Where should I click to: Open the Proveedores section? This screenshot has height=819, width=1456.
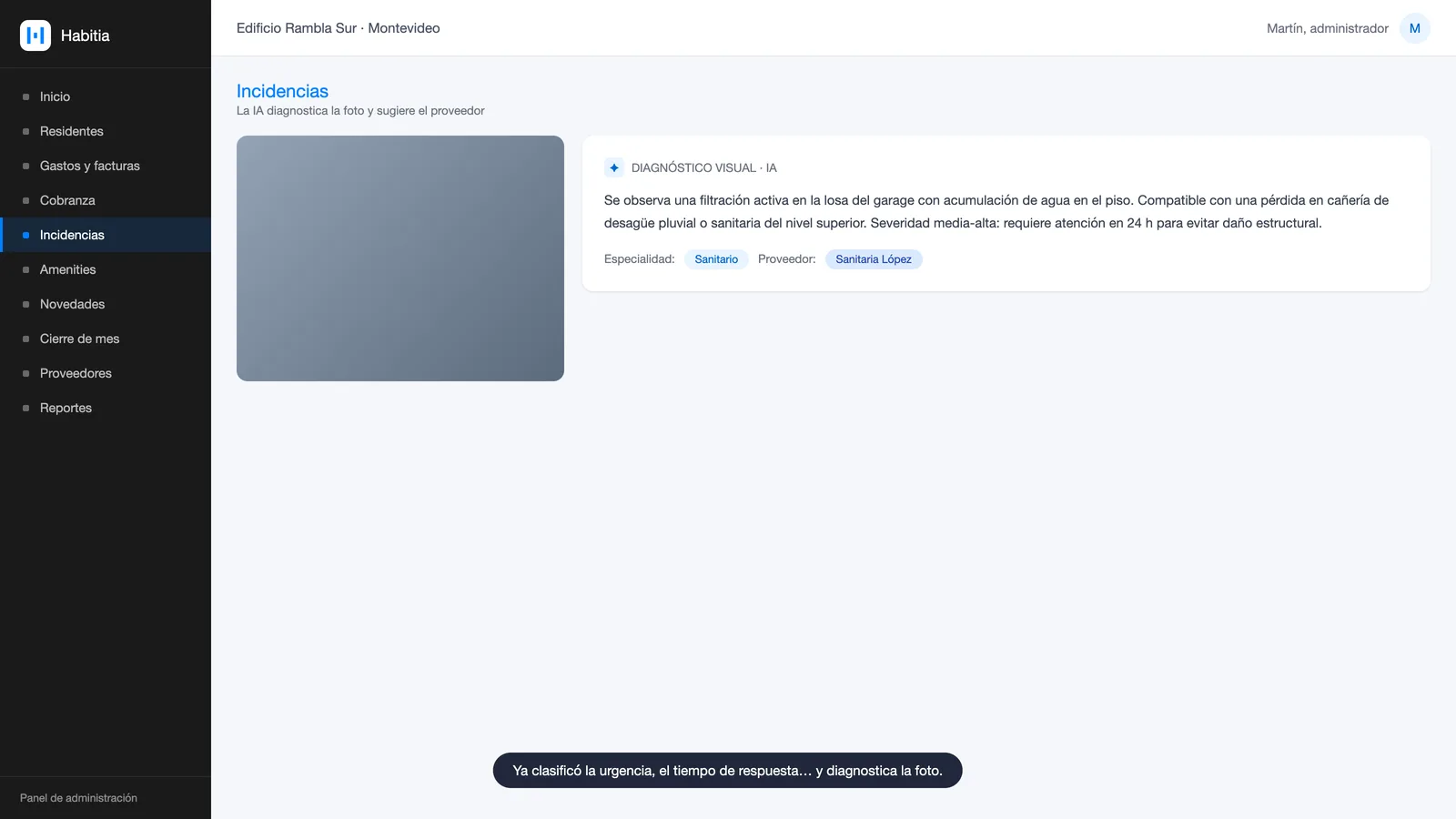click(x=106, y=373)
